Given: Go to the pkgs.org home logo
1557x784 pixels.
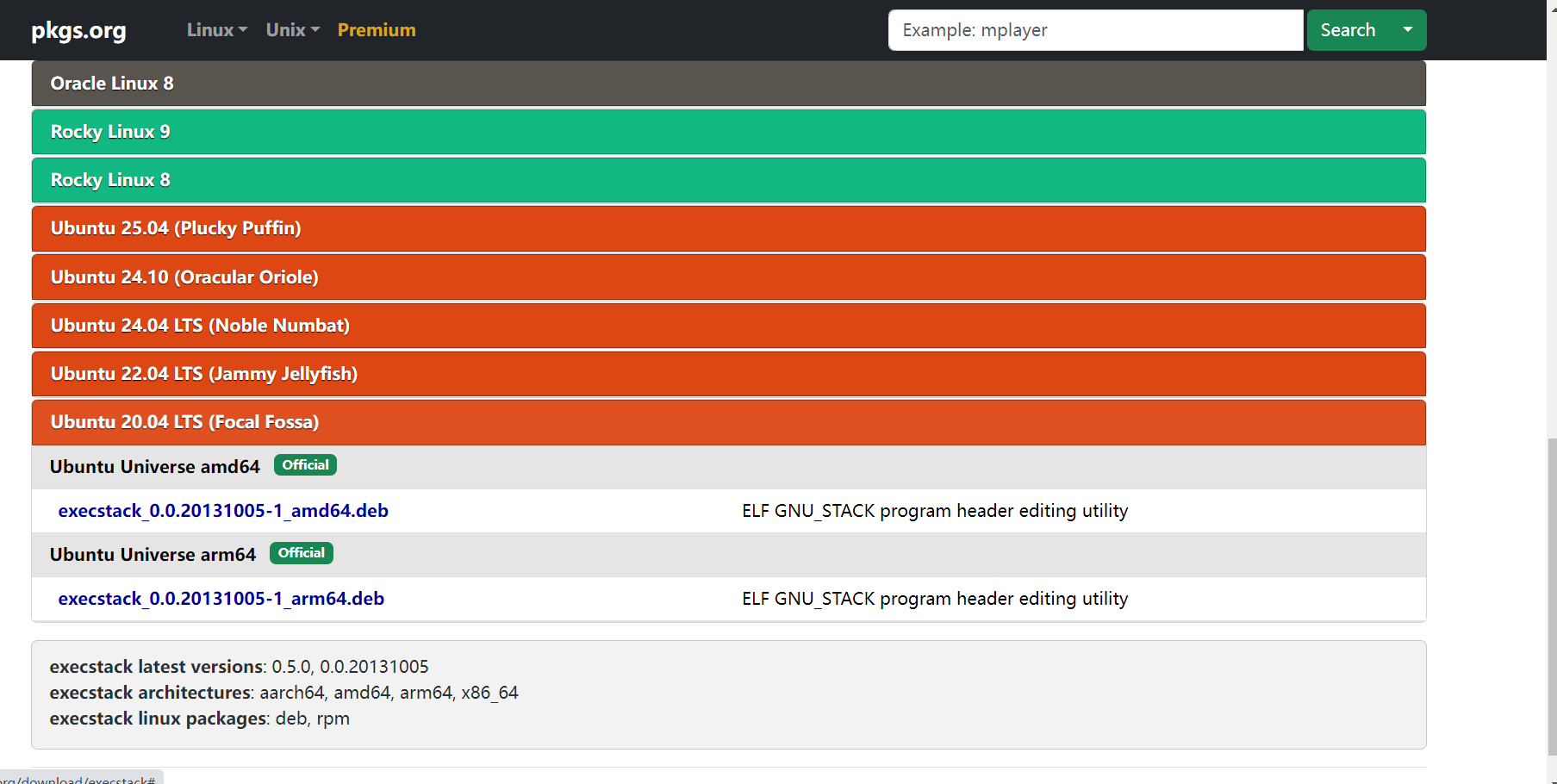Looking at the screenshot, I should point(78,30).
